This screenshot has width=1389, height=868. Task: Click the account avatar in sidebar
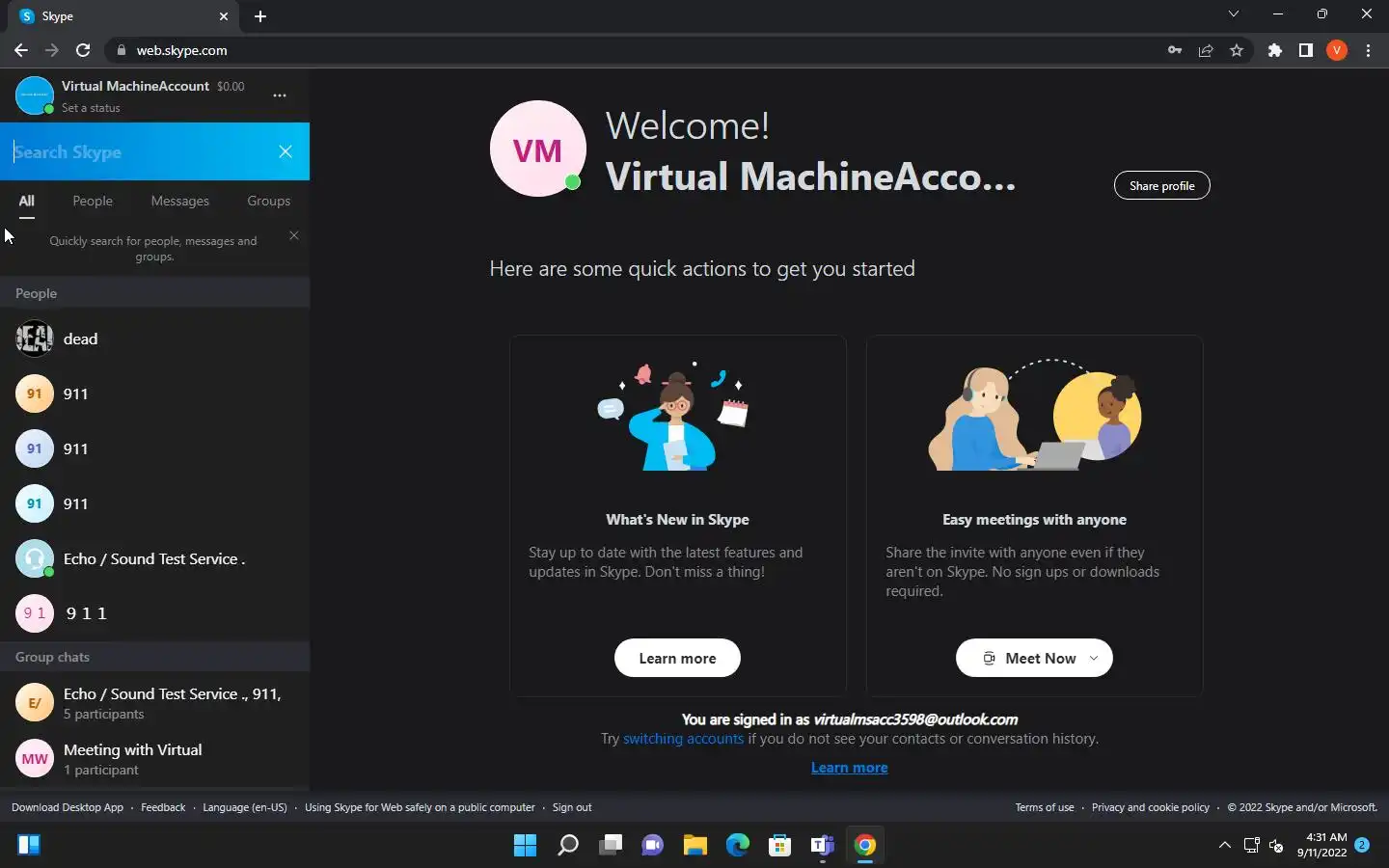pyautogui.click(x=35, y=95)
